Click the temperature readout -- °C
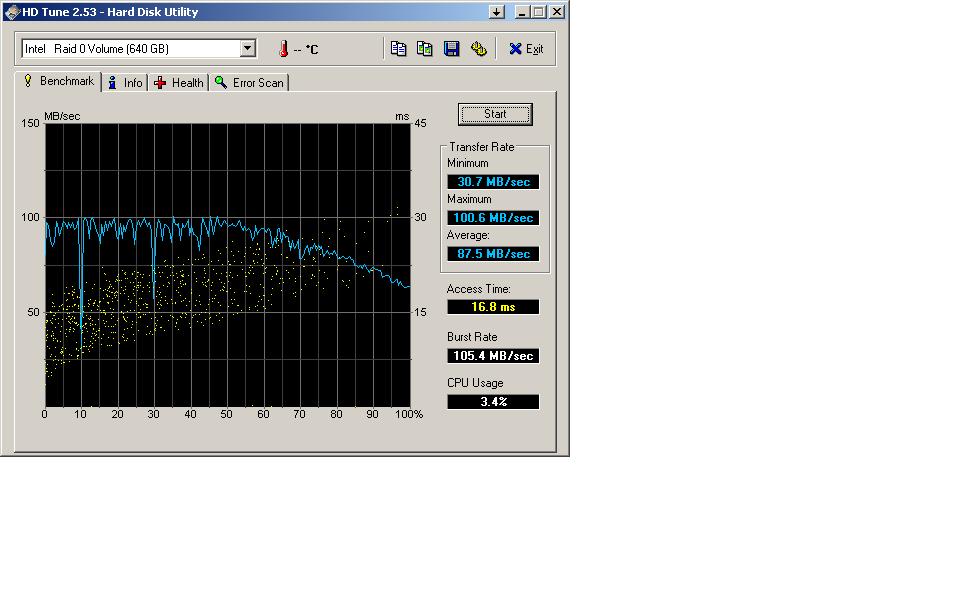Screen dimensions: 960x600 306,50
